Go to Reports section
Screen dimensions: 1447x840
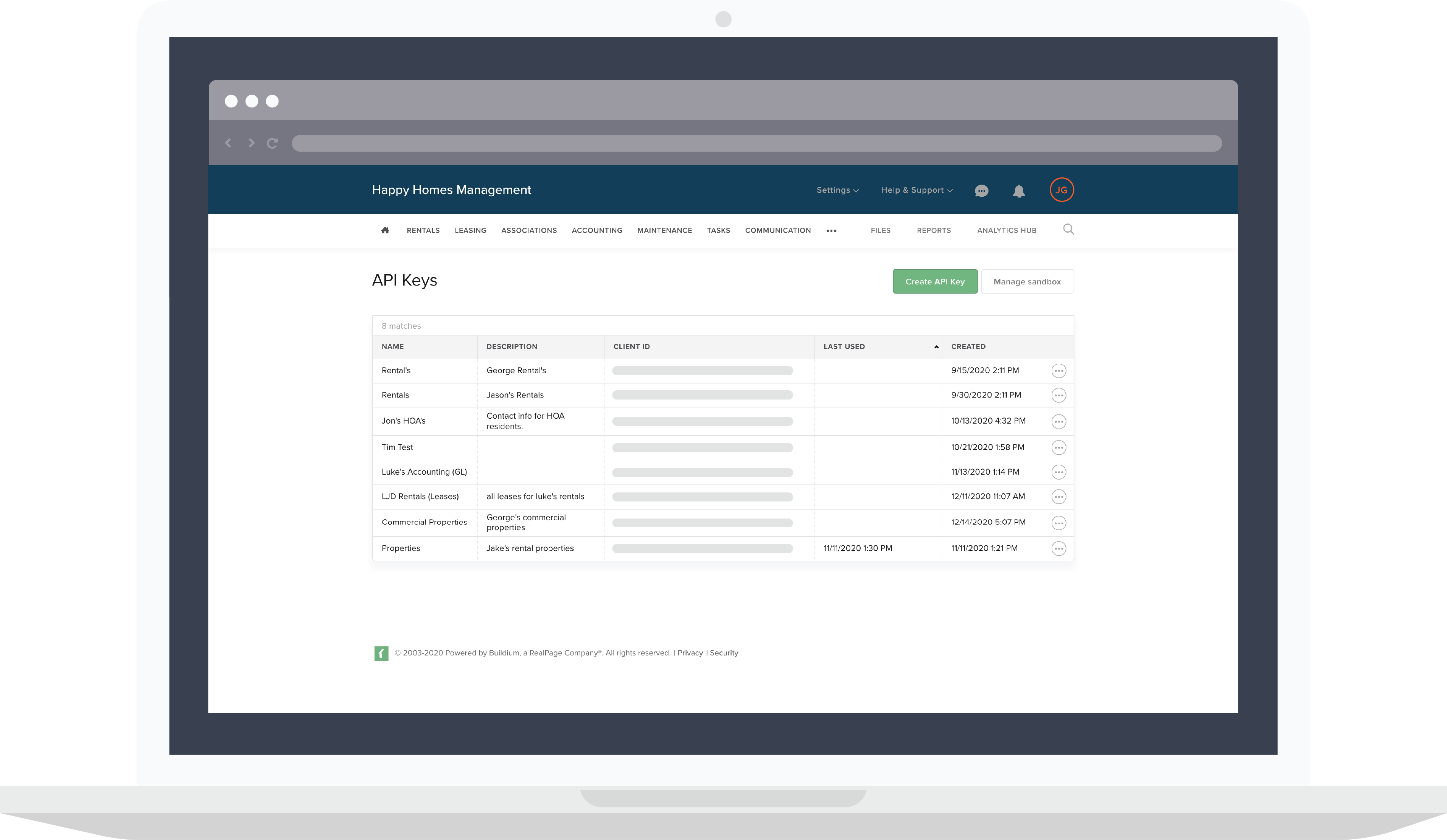pos(934,230)
